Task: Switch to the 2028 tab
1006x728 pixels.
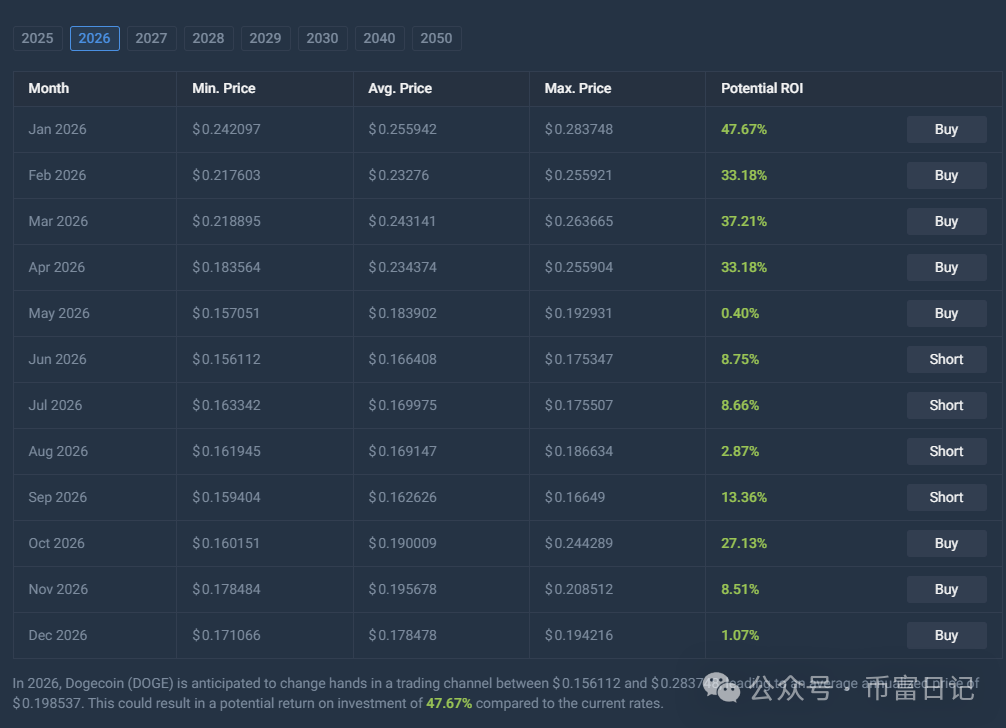Action: click(209, 38)
